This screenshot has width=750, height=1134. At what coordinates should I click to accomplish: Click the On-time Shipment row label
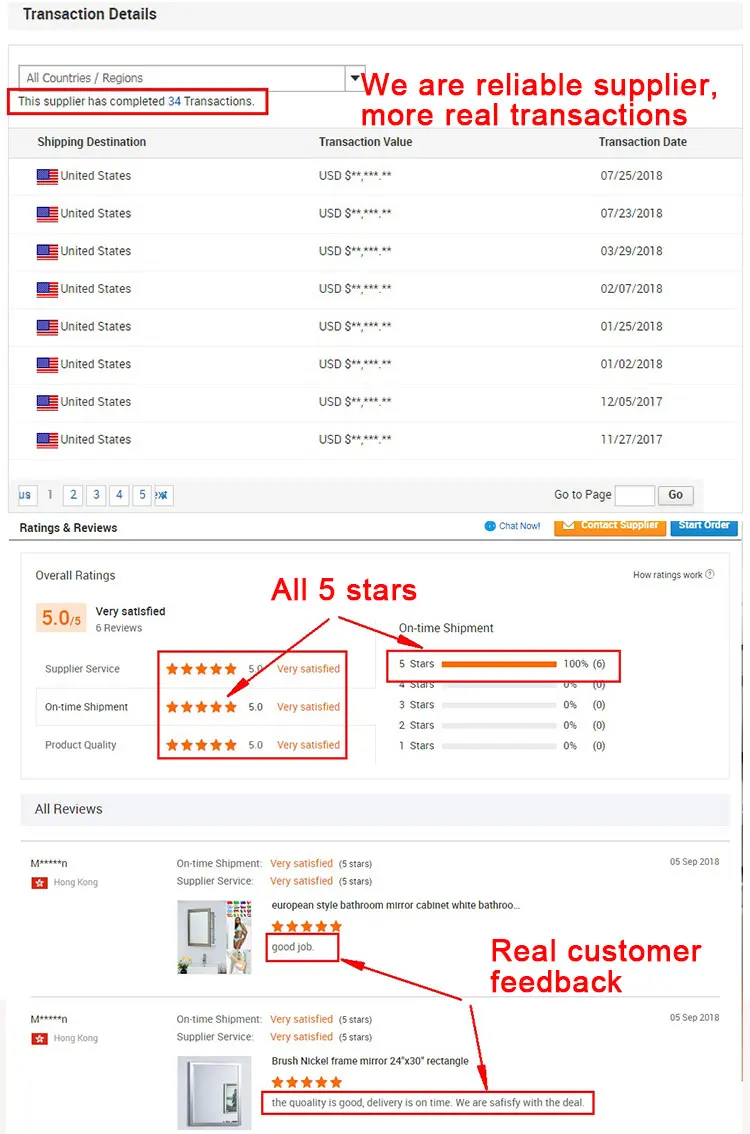point(86,707)
